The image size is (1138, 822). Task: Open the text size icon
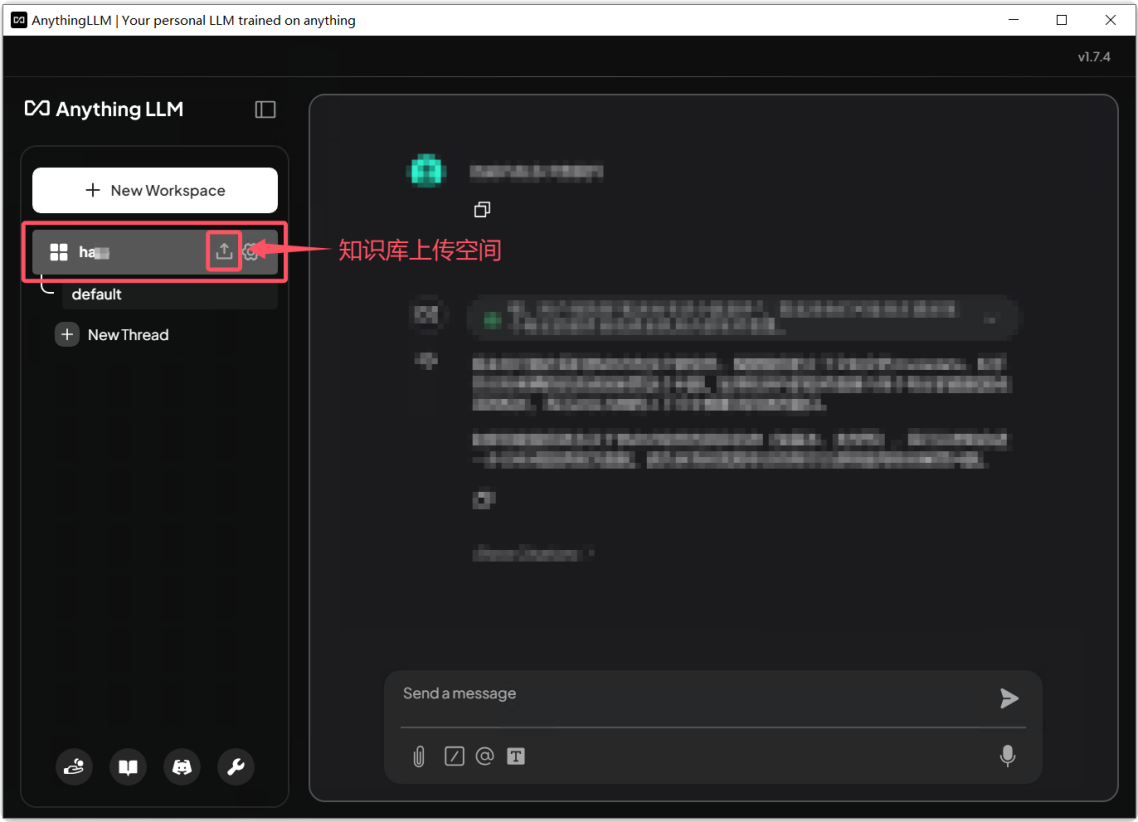[515, 756]
